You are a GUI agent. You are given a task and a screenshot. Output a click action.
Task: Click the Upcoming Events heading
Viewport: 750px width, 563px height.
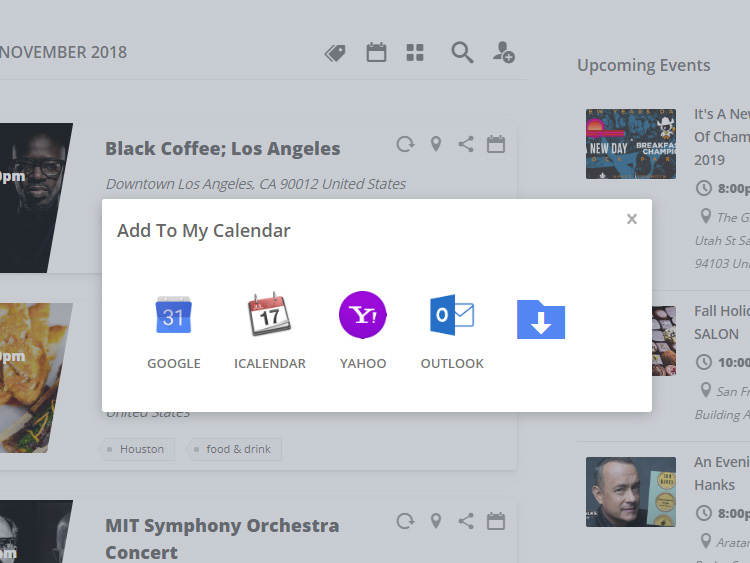[644, 65]
